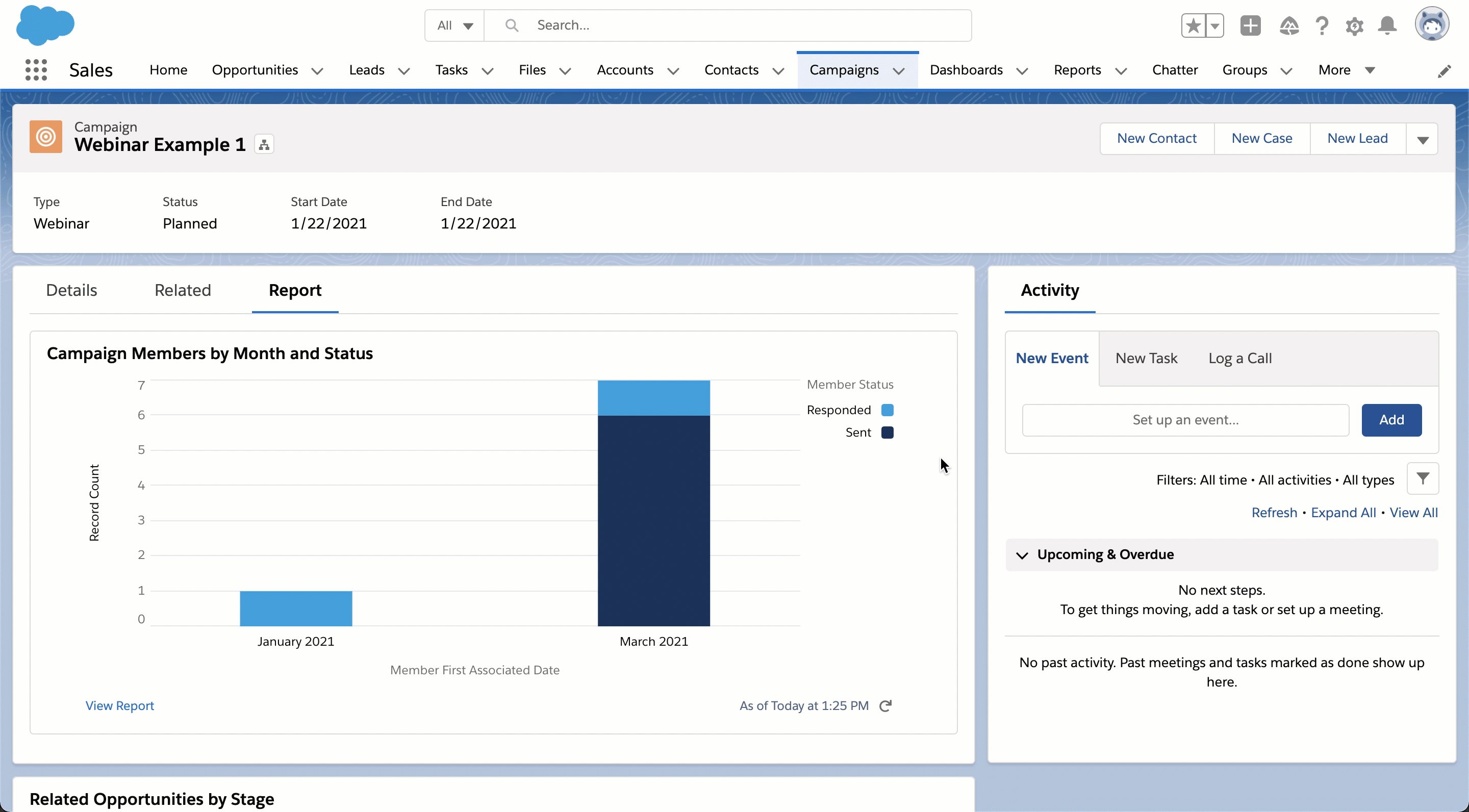Image resolution: width=1469 pixels, height=812 pixels.
Task: Click the event setup input field
Action: click(1186, 419)
